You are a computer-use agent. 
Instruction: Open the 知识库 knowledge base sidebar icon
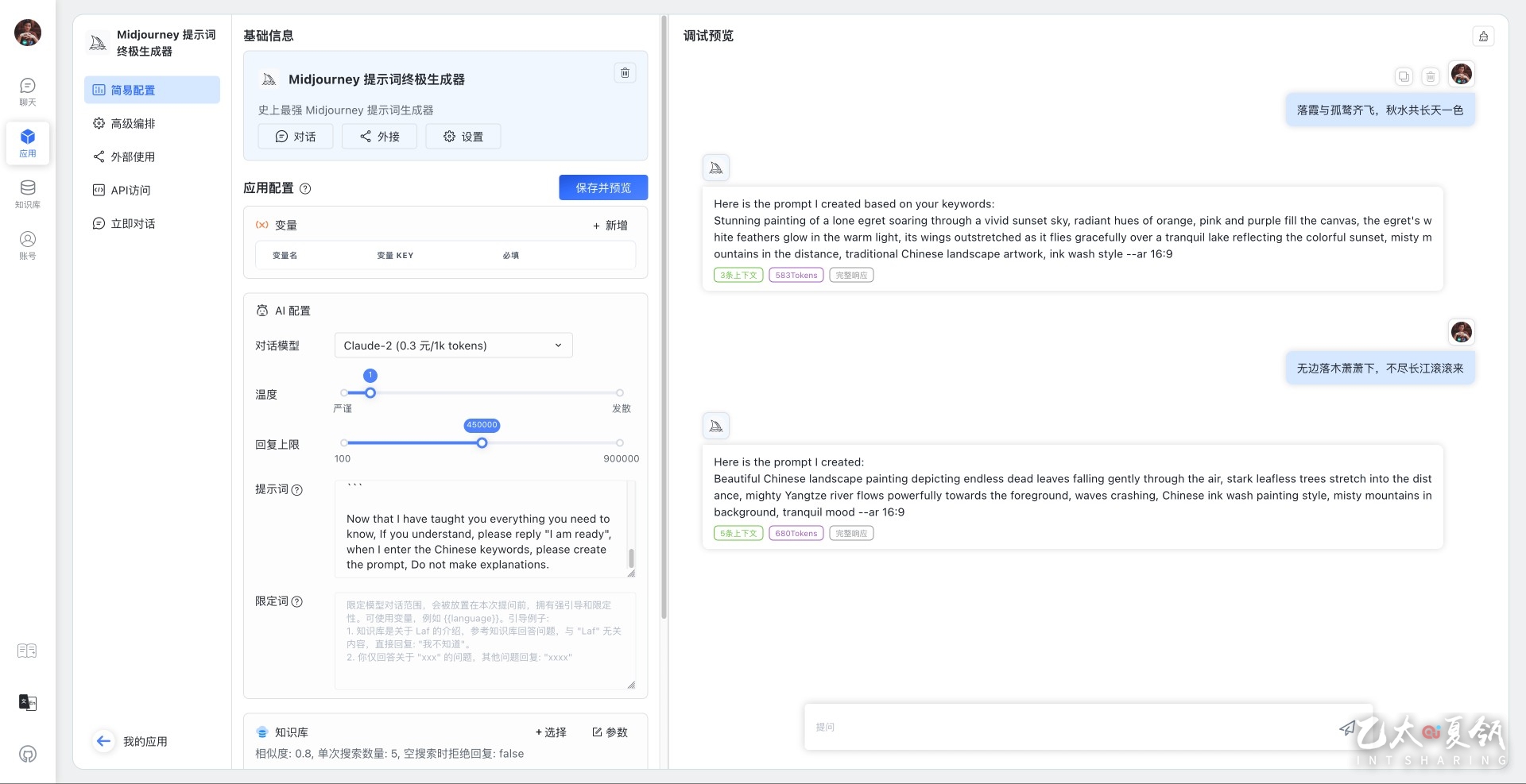click(x=28, y=194)
